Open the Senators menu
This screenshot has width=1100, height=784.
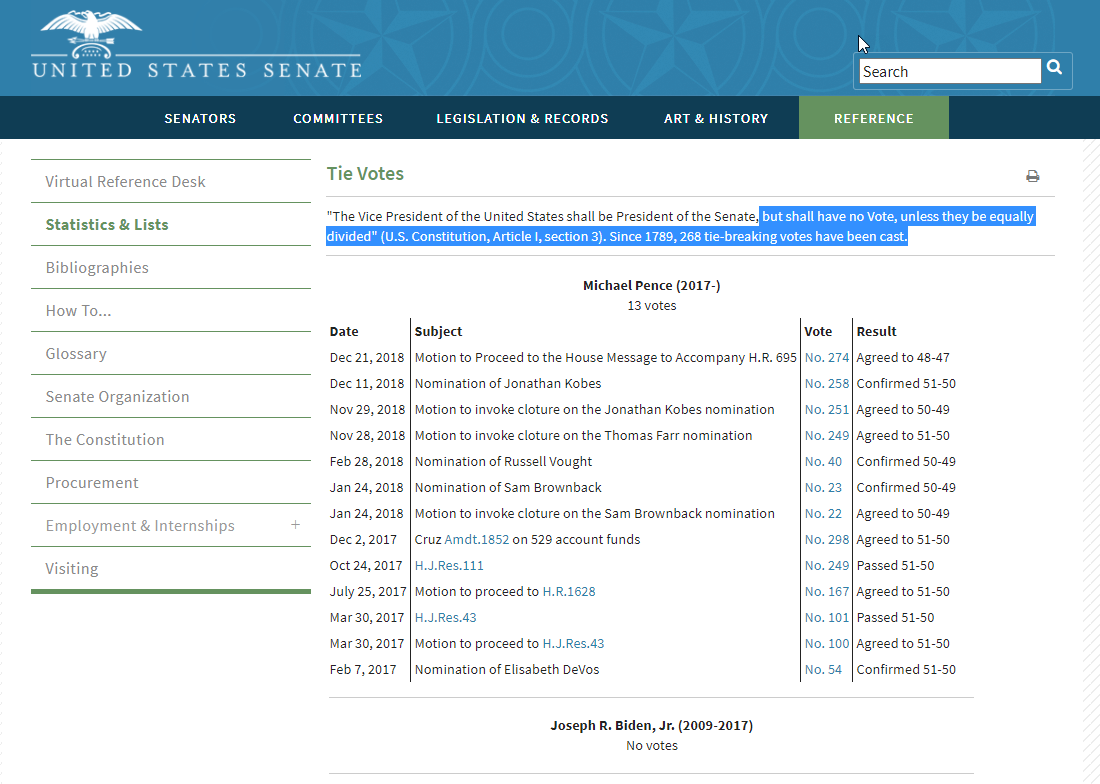200,119
